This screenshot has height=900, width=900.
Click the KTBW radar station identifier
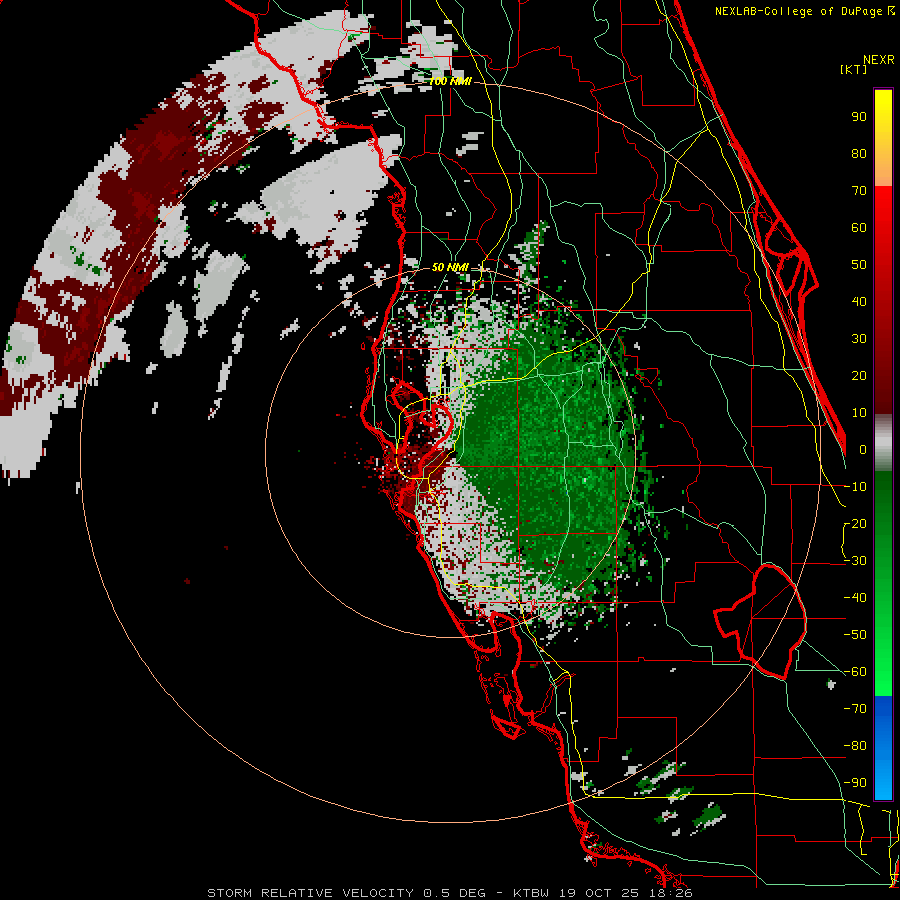tap(532, 893)
